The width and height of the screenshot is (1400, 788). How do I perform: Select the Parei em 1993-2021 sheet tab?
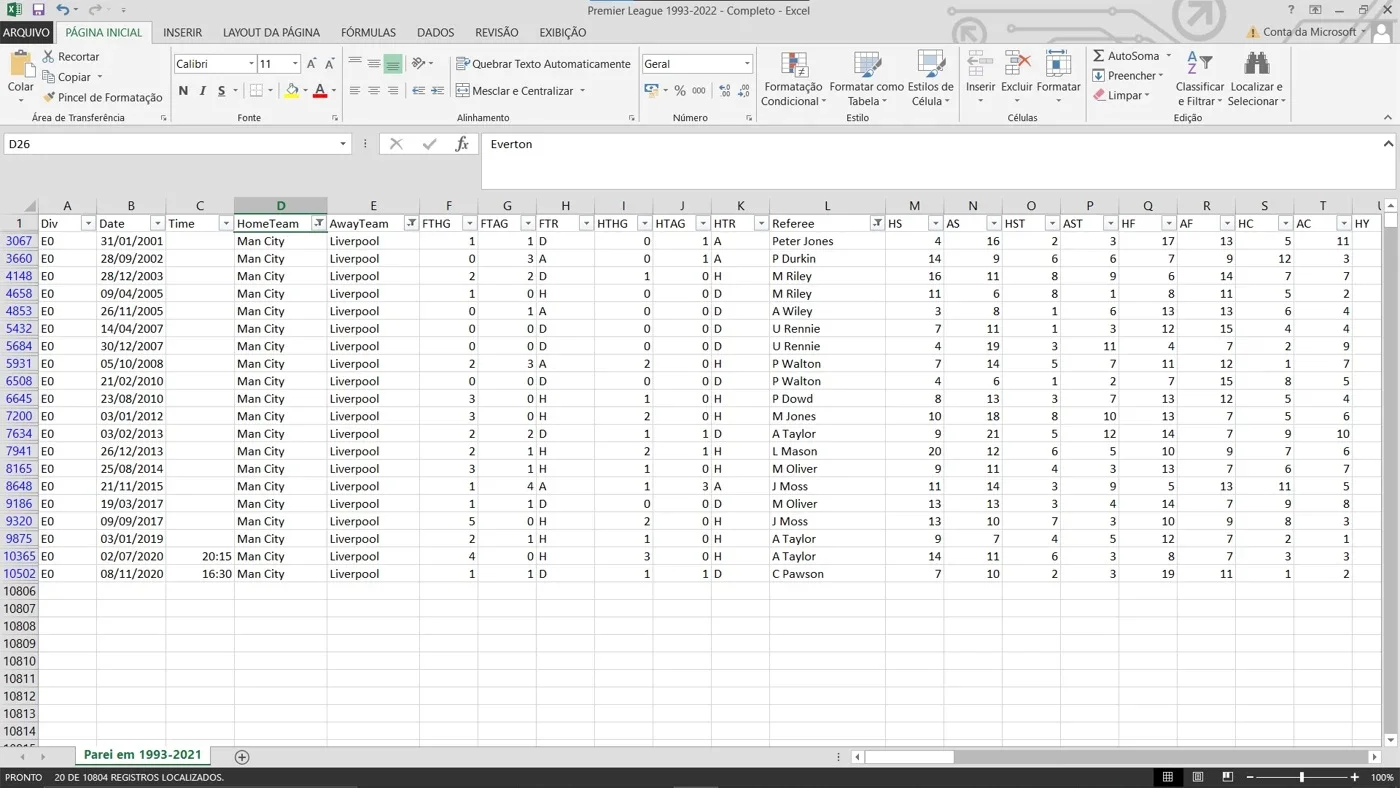[x=142, y=755]
